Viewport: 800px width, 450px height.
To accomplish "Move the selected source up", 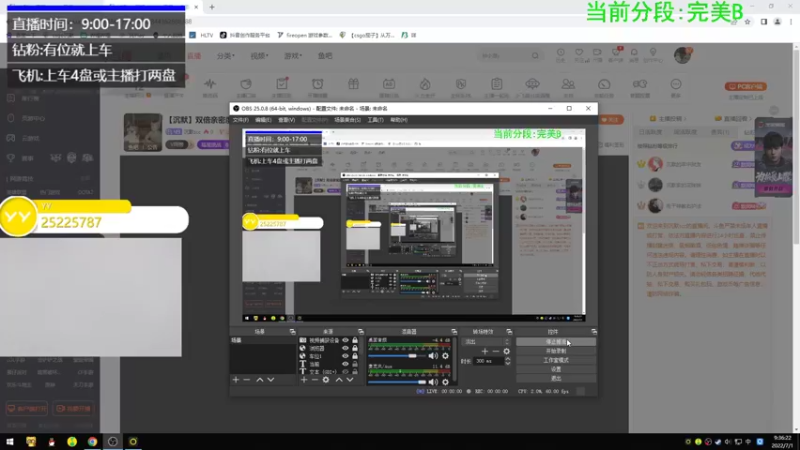I will point(339,380).
